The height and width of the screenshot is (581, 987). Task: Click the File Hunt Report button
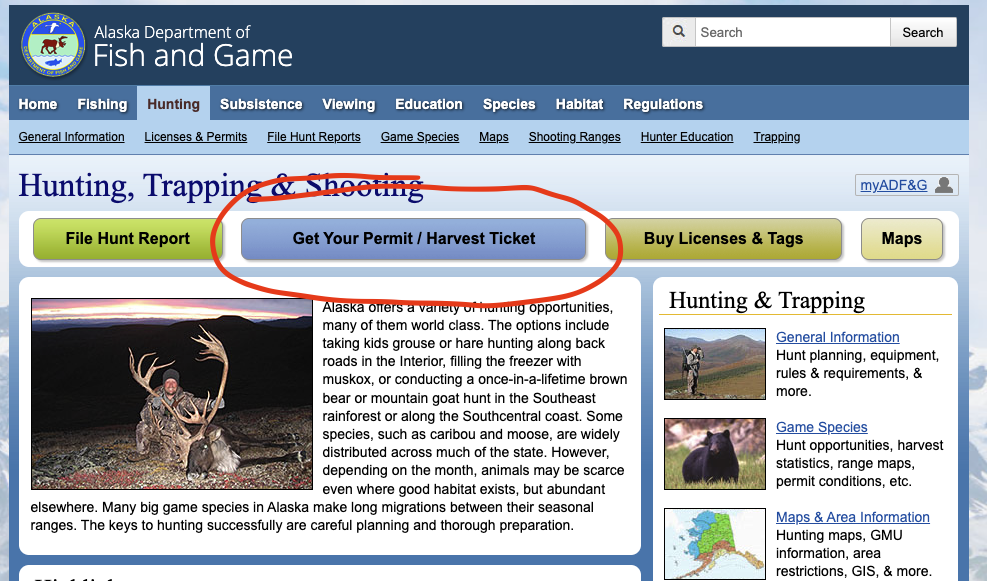tap(128, 239)
